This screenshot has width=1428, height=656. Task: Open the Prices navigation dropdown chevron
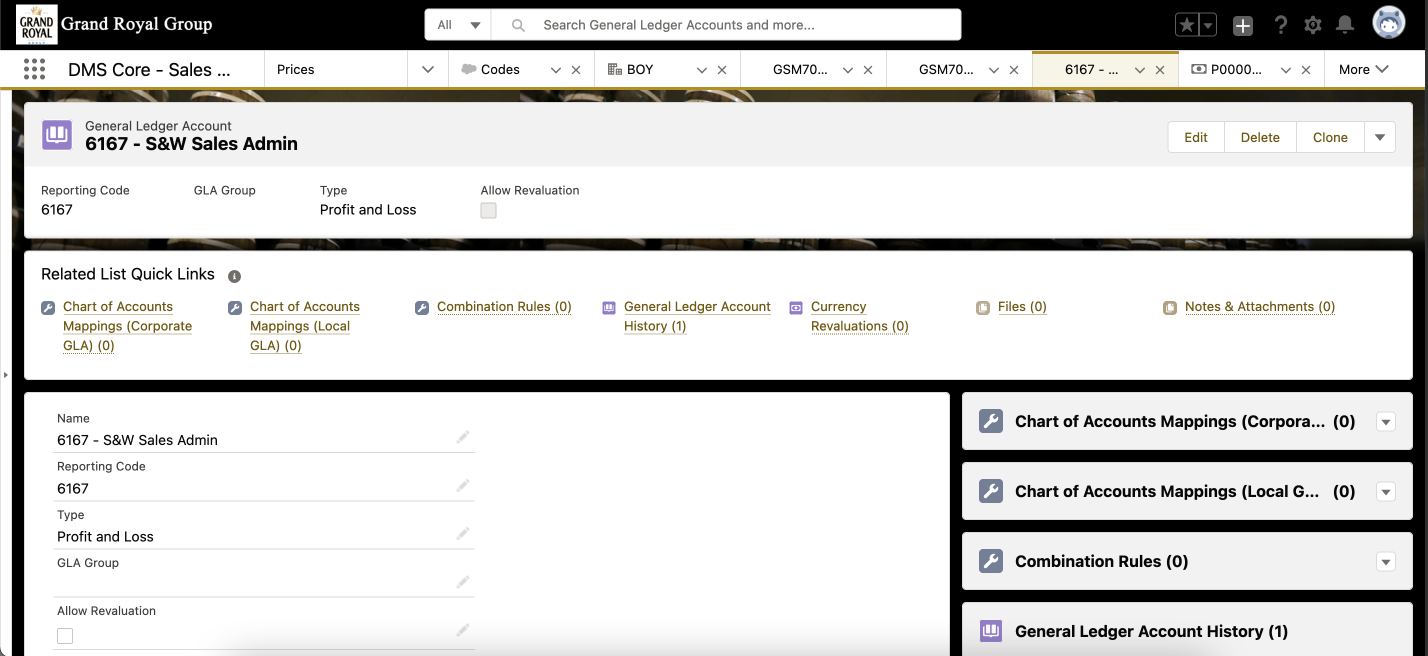coord(428,69)
